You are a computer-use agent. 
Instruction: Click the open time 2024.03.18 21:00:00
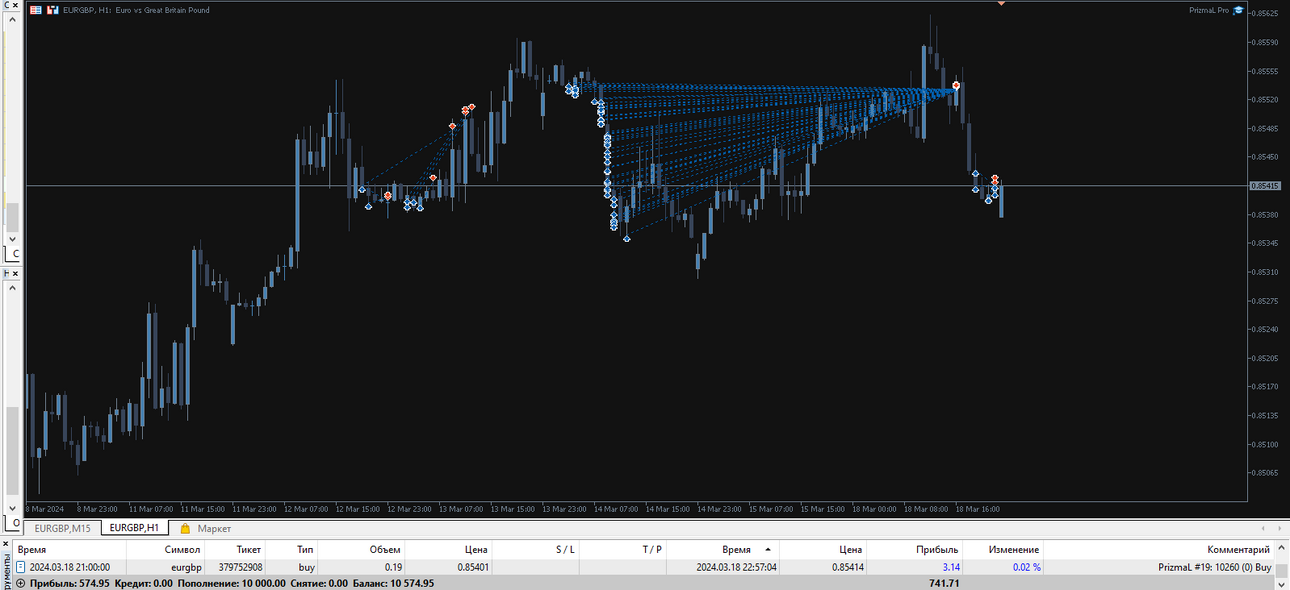tap(69, 567)
